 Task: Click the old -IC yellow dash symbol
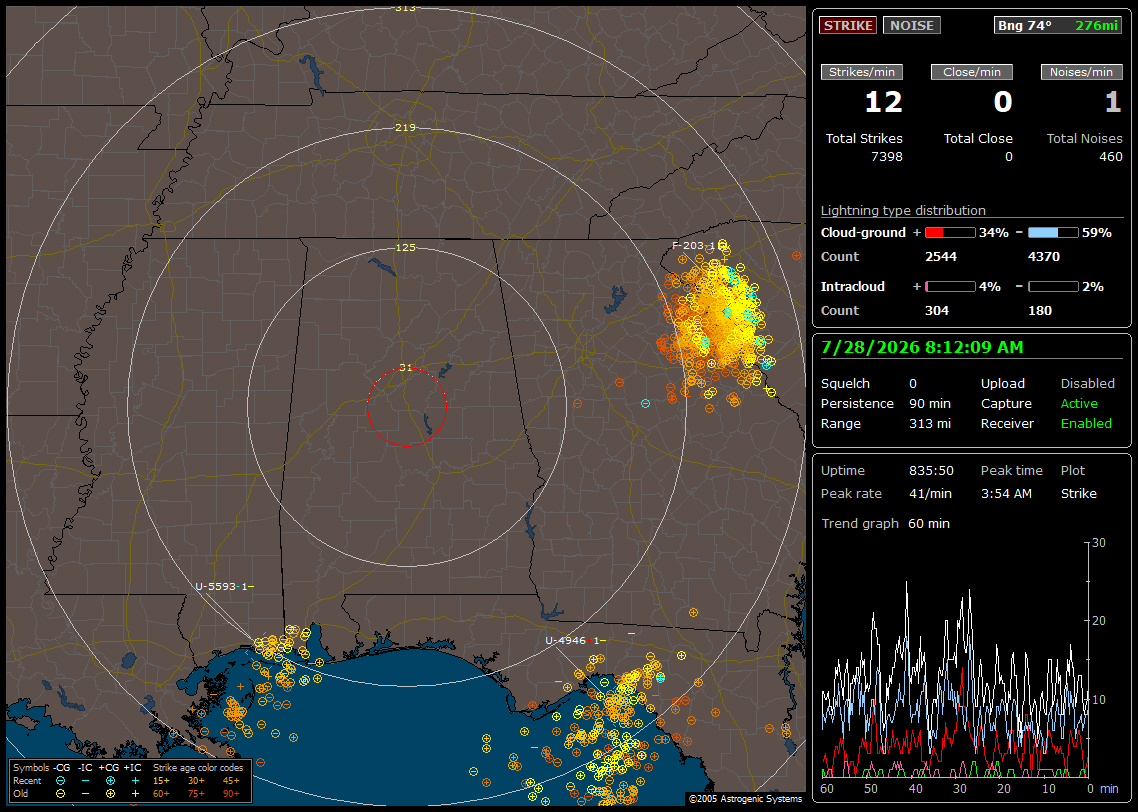click(86, 794)
